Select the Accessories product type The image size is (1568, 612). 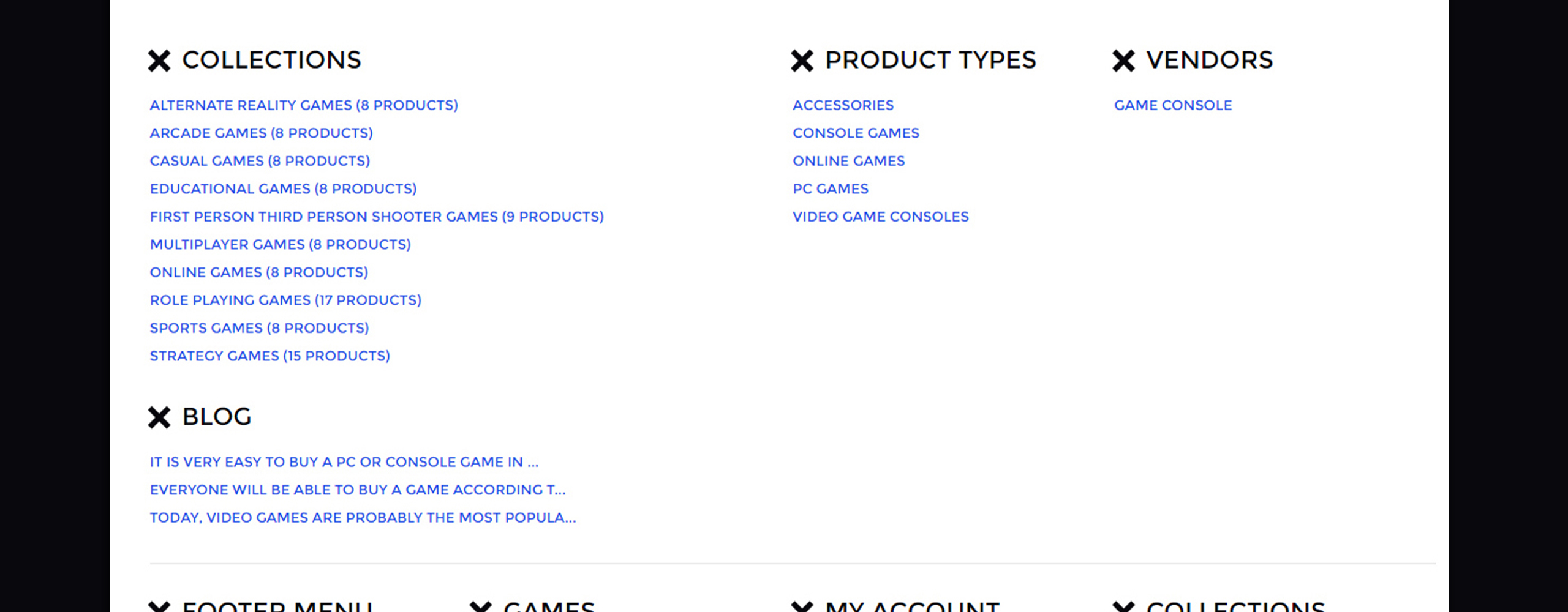[843, 105]
